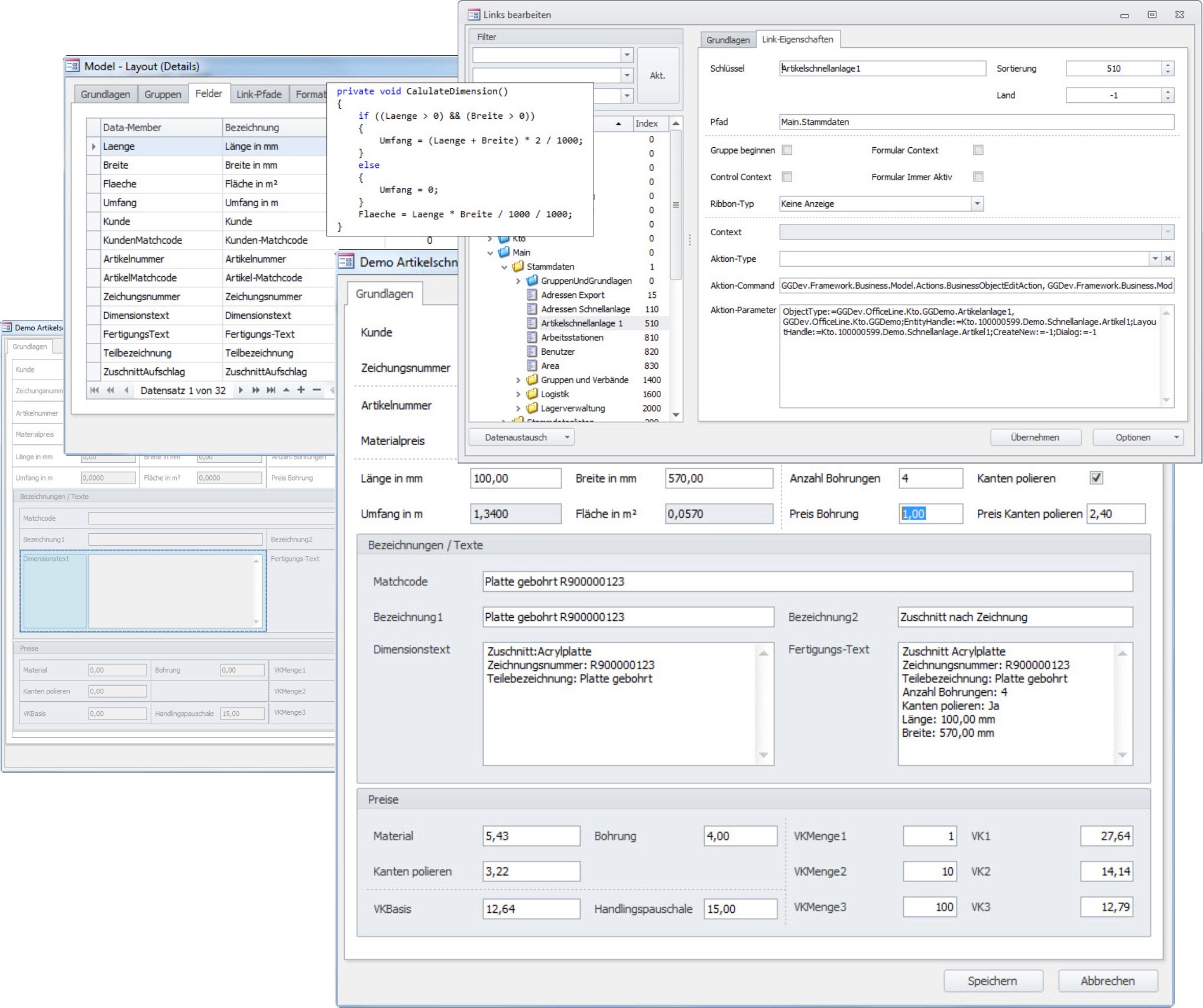Go to the next record arrow
The height and width of the screenshot is (1008, 1203).
tap(241, 390)
